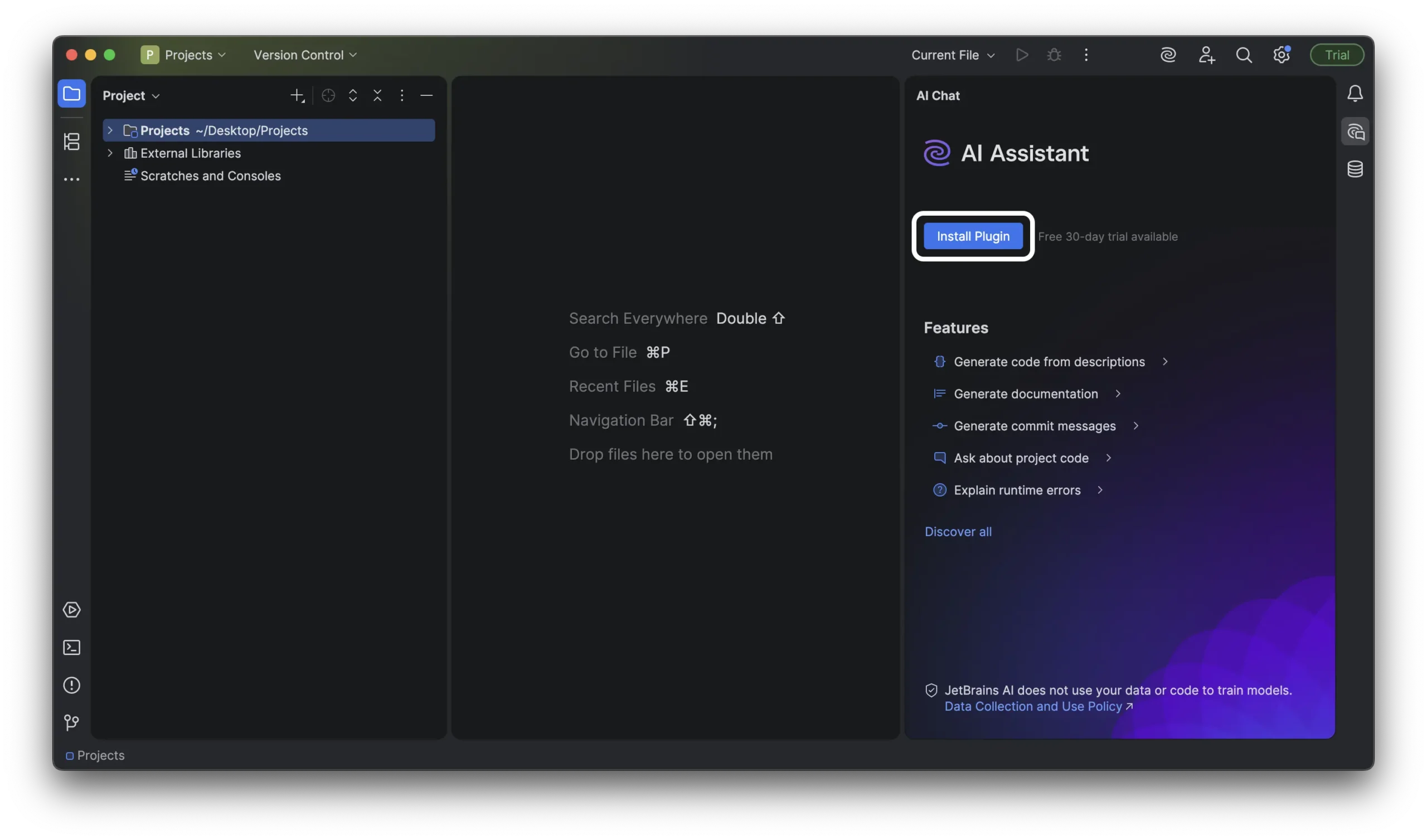Open the Database tool window icon

(1355, 169)
